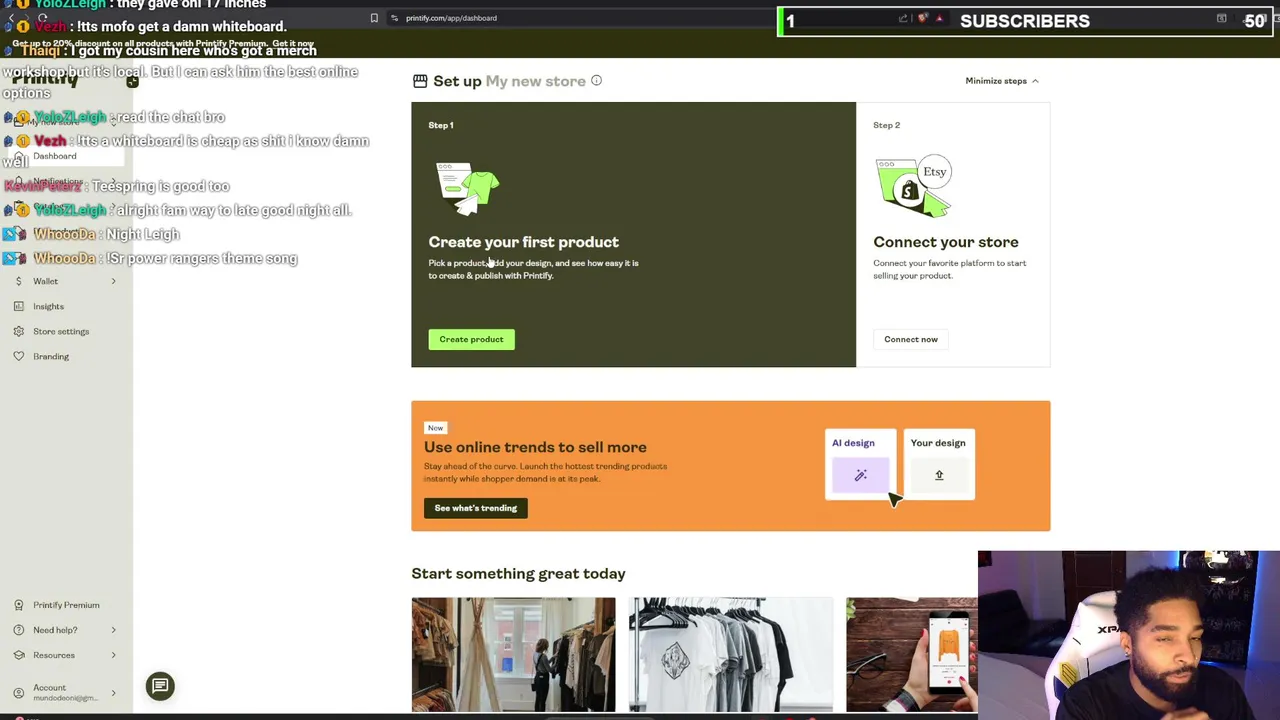Collapse setup with Minimize steps
This screenshot has width=1280, height=720.
(1002, 81)
